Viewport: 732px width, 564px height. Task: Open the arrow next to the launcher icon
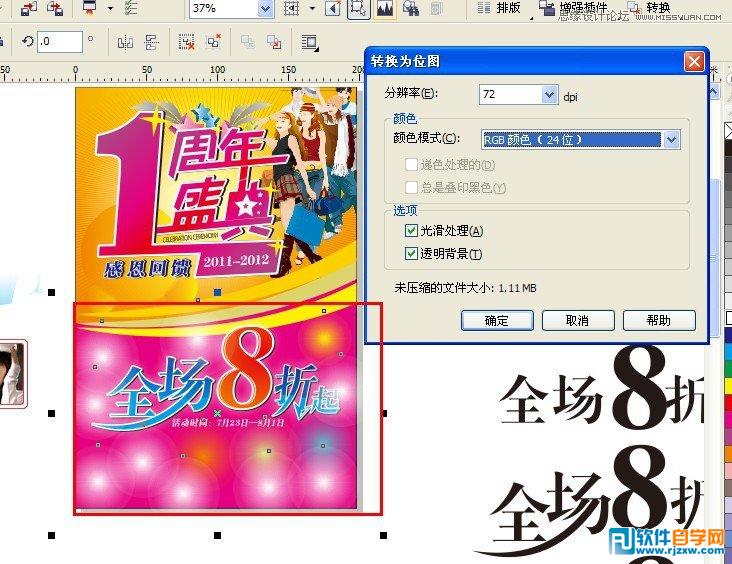pos(110,8)
